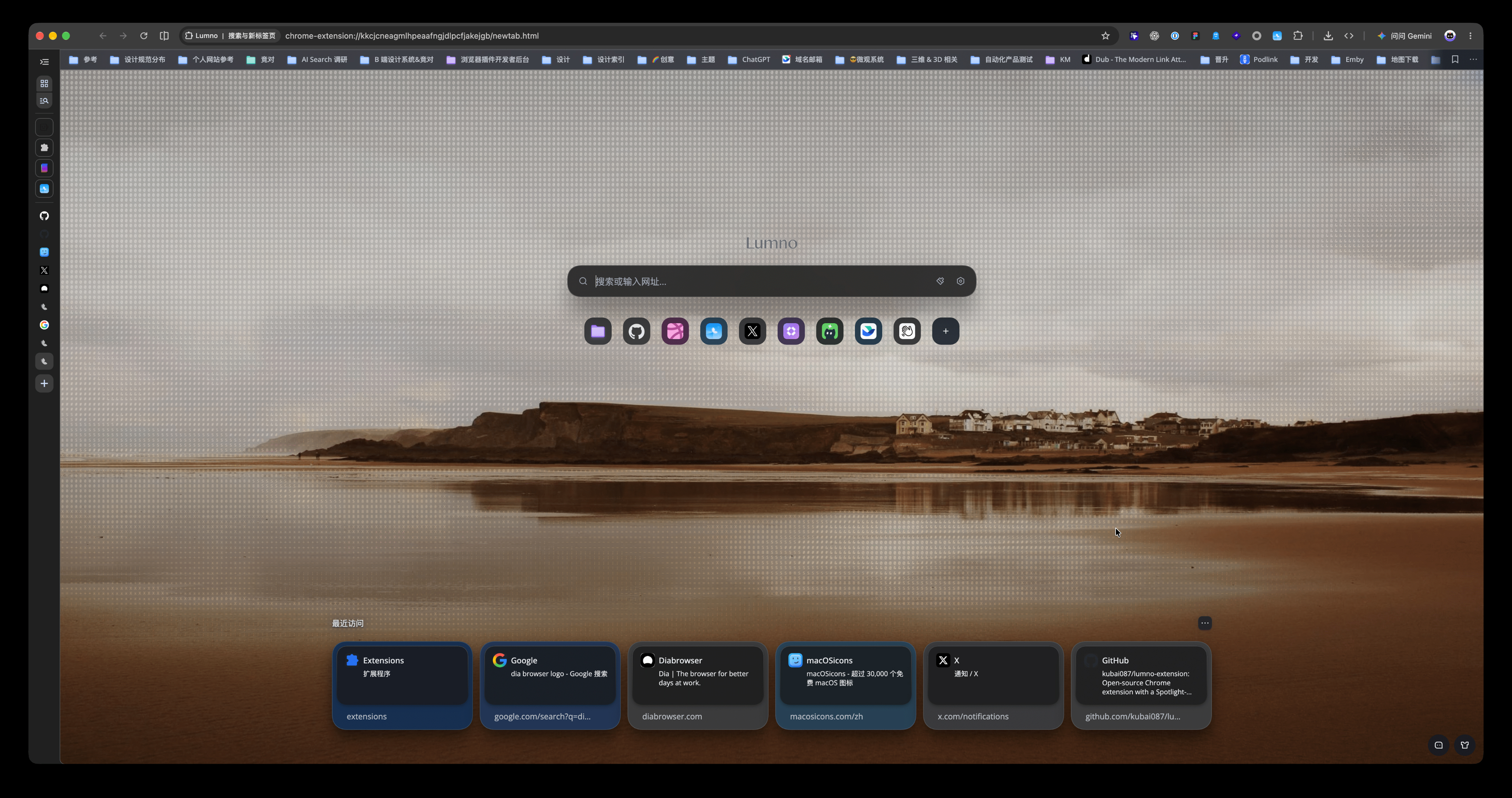
Task: Click the tag icon in search box
Action: (x=940, y=281)
